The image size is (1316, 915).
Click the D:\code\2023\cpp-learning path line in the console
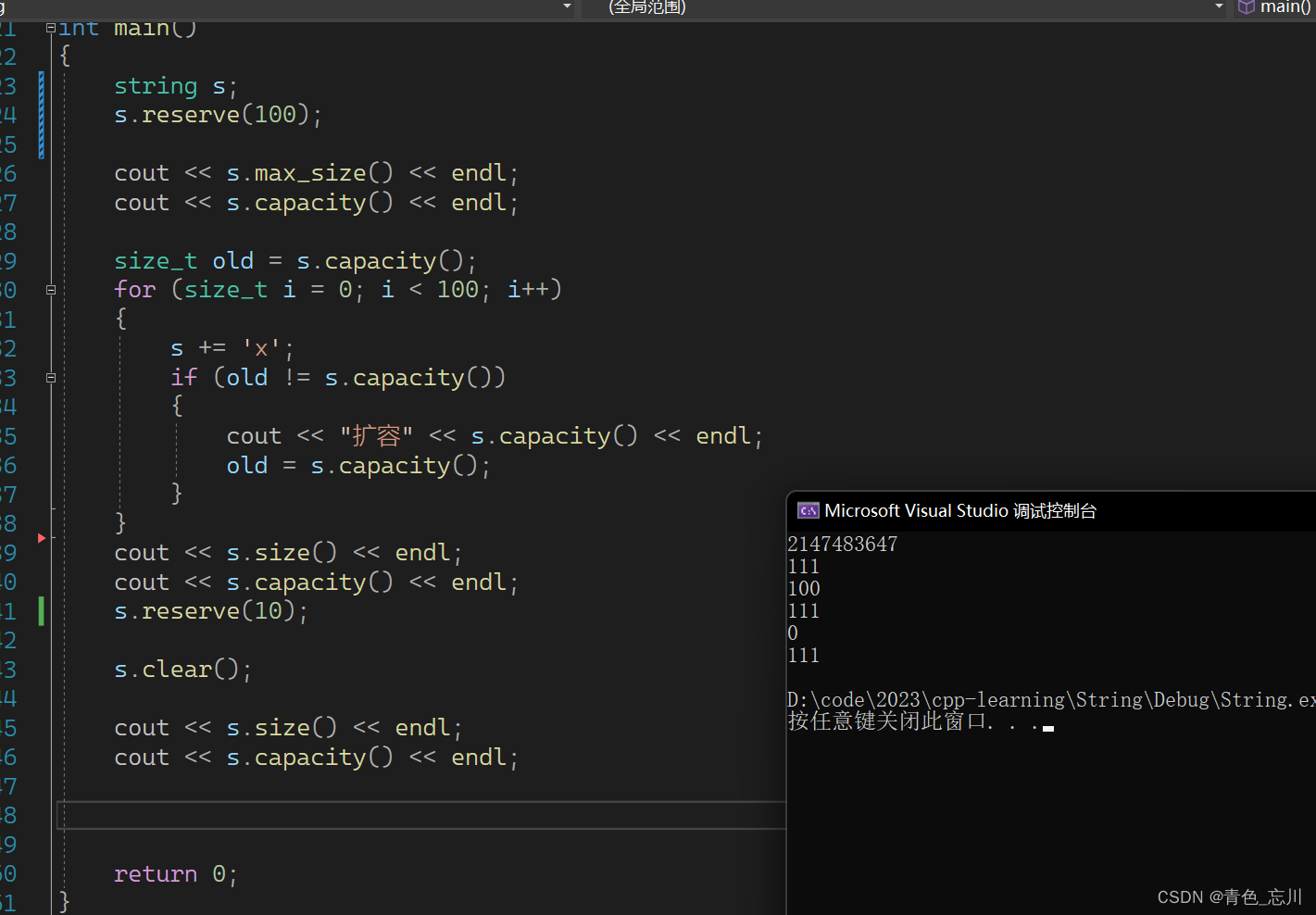[1051, 700]
